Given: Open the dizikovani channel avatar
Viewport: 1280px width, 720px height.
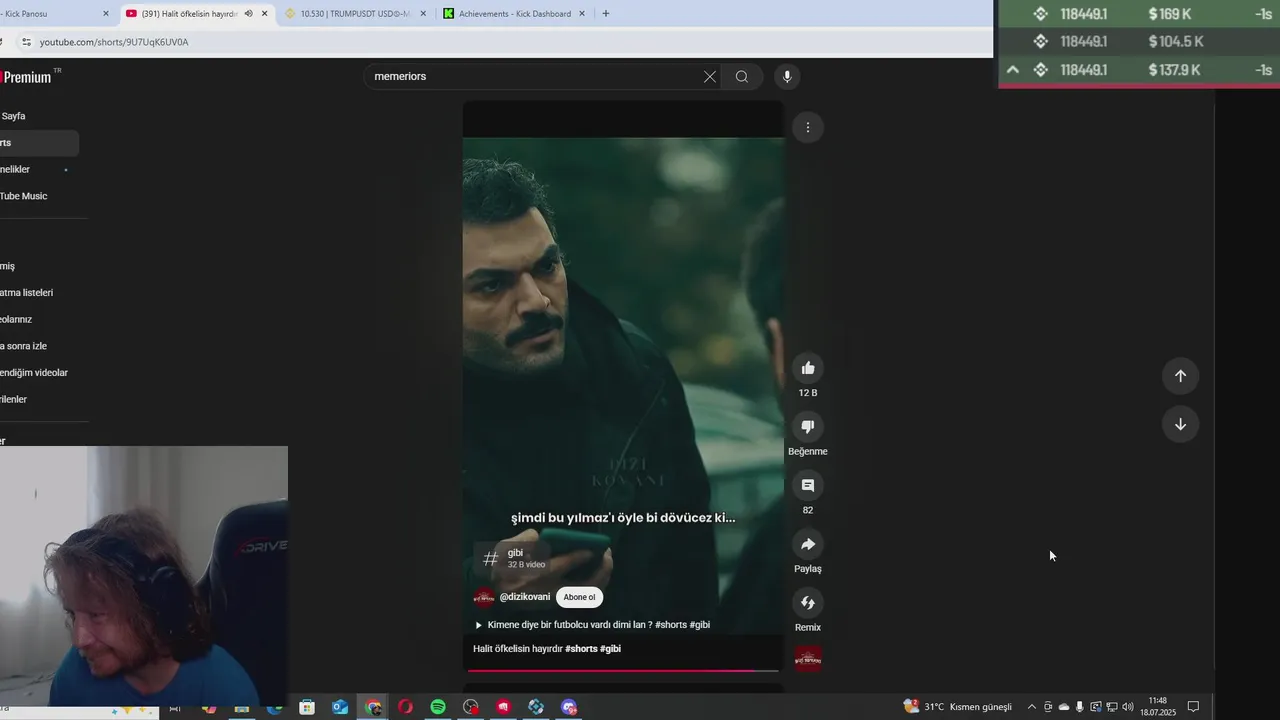Looking at the screenshot, I should (484, 597).
